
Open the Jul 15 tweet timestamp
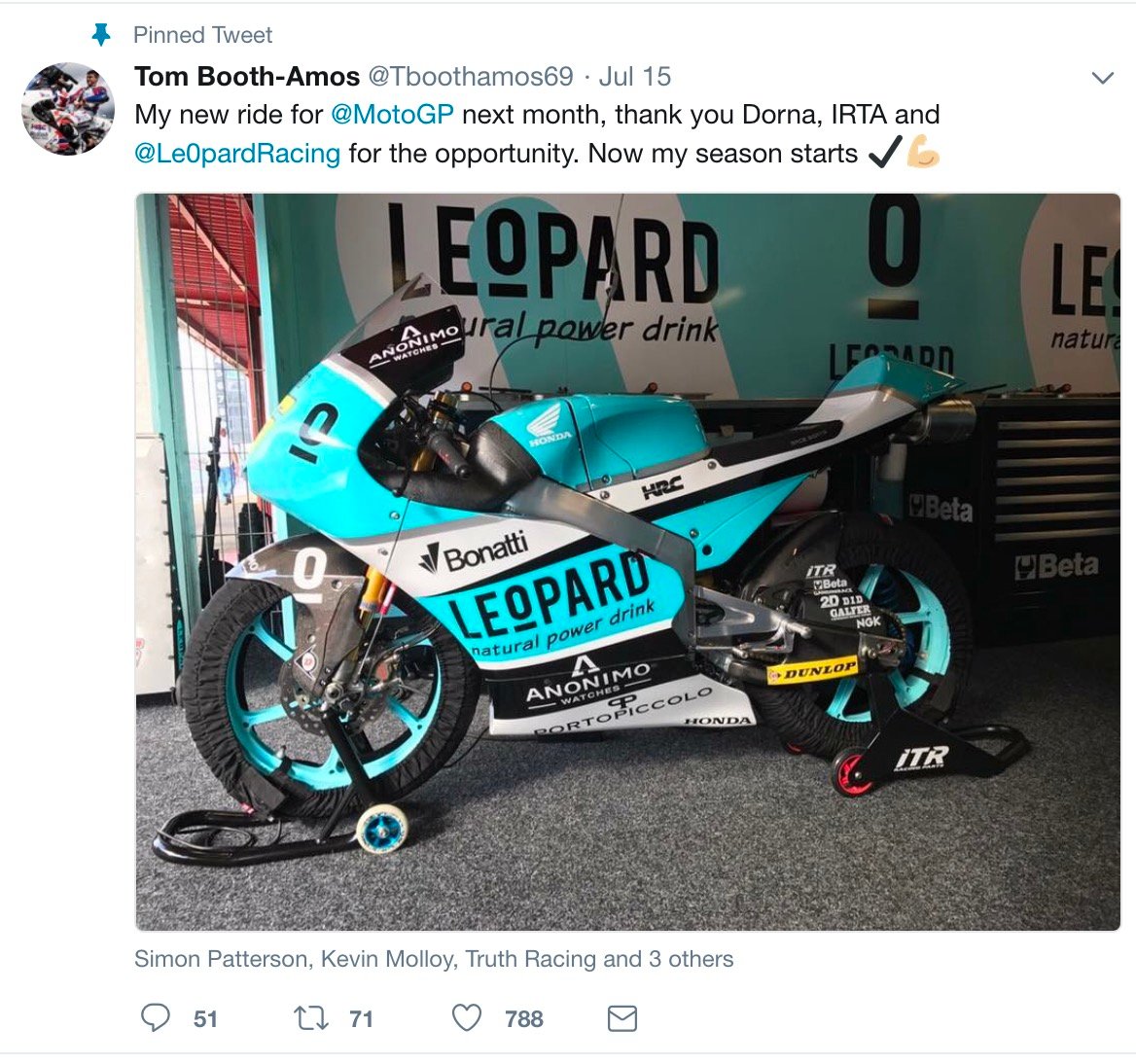[x=635, y=76]
